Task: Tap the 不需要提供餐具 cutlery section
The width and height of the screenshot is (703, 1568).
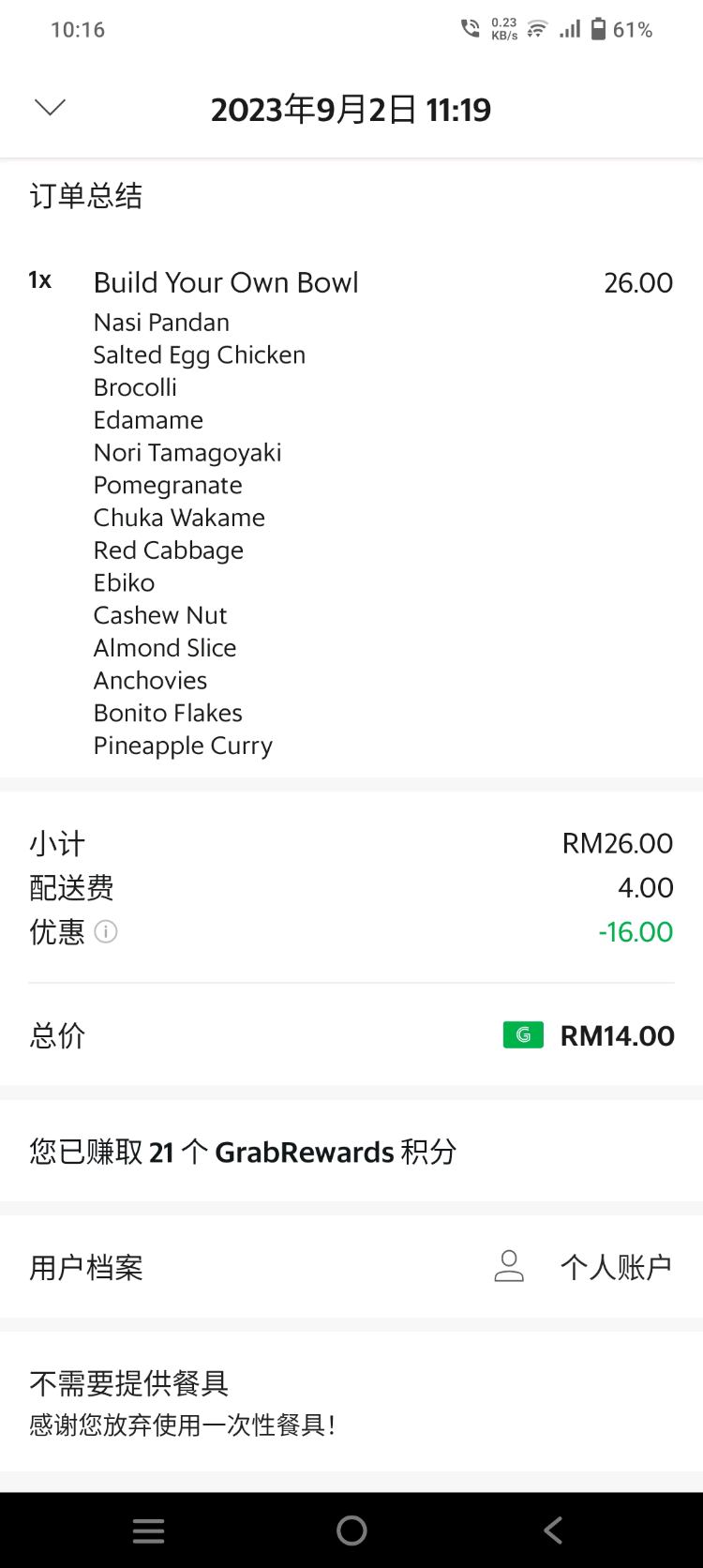Action: [129, 1383]
